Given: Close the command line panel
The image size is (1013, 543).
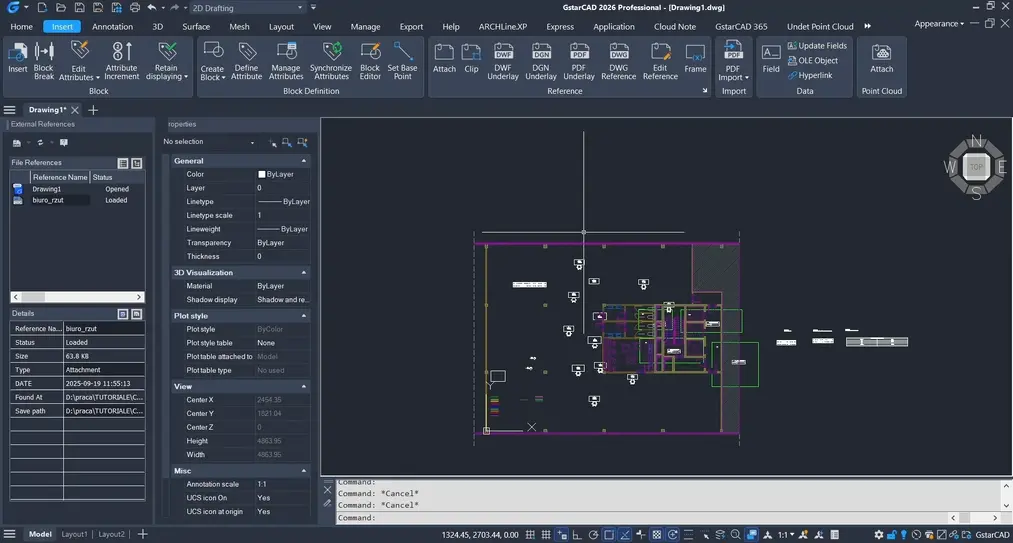Looking at the screenshot, I should click(x=328, y=489).
